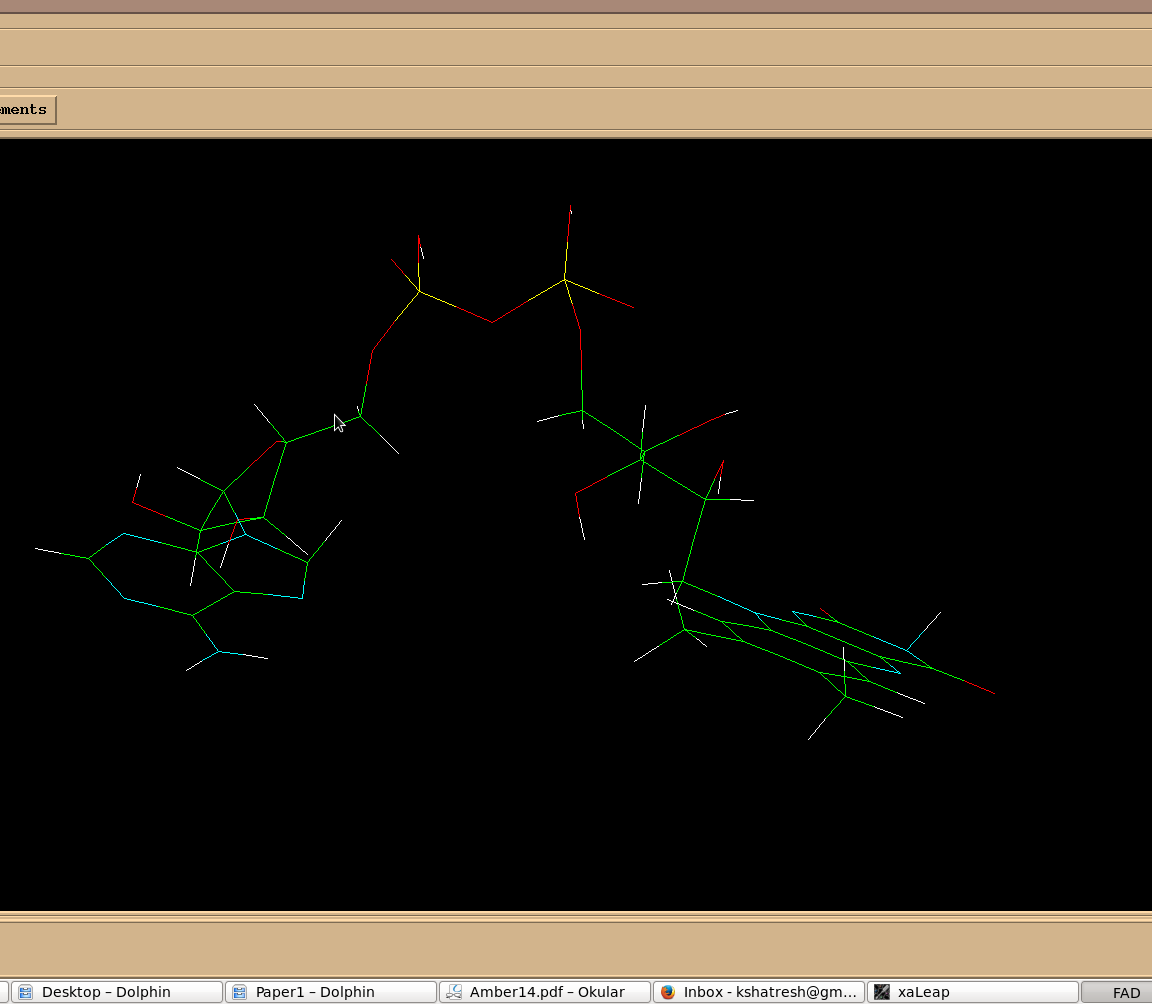Click the Dolphin icon beside Desktop taskbar entry
Viewport: 1152px width, 1004px height.
tap(25, 992)
